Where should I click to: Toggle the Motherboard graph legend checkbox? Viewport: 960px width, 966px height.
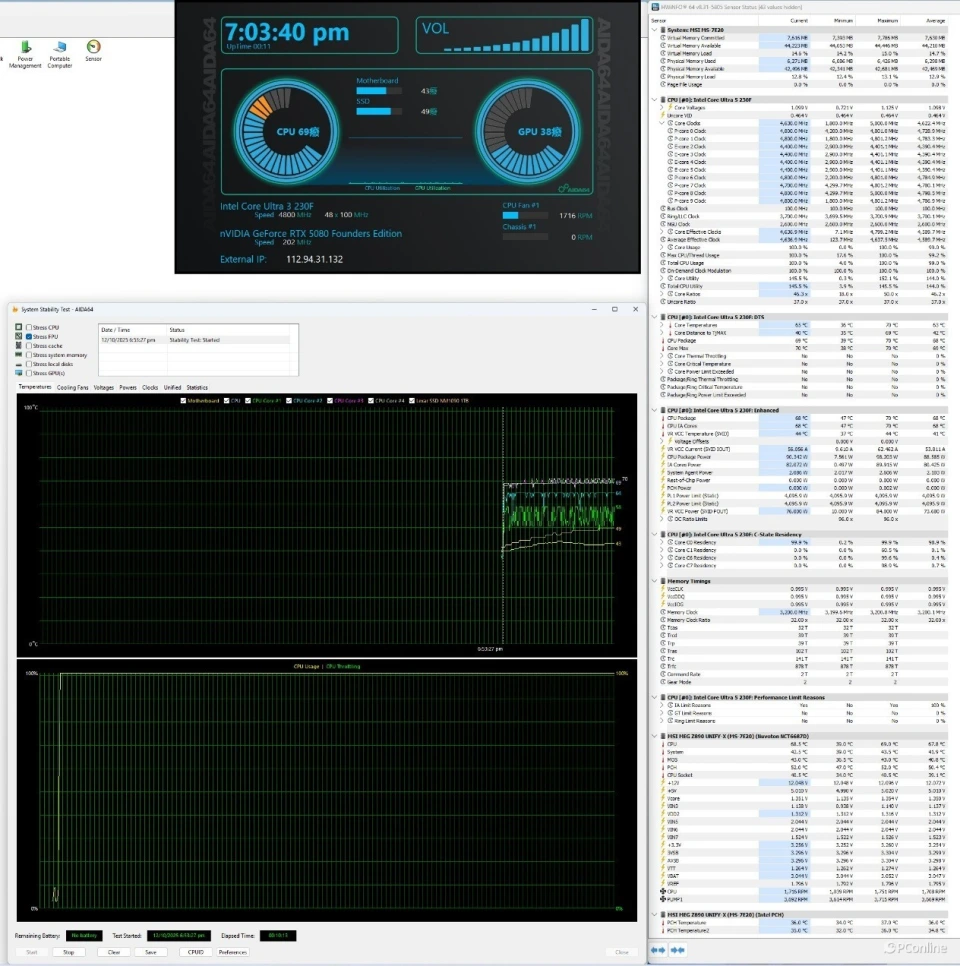(183, 401)
